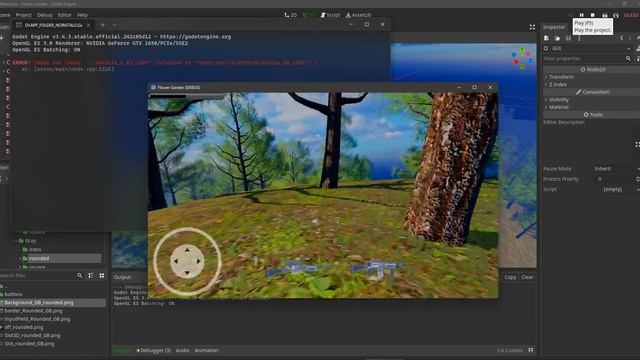
Task: Collapse the Gray folder
Action: 16,241
